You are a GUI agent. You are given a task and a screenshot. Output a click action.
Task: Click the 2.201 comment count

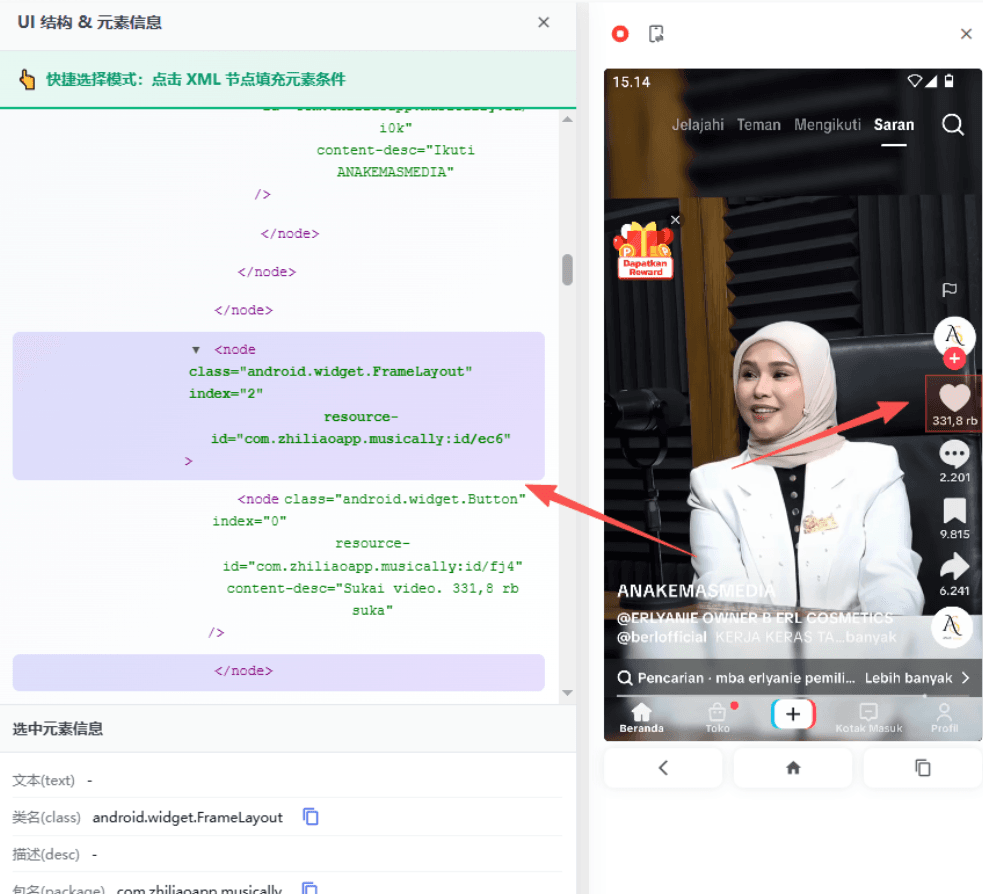click(954, 477)
